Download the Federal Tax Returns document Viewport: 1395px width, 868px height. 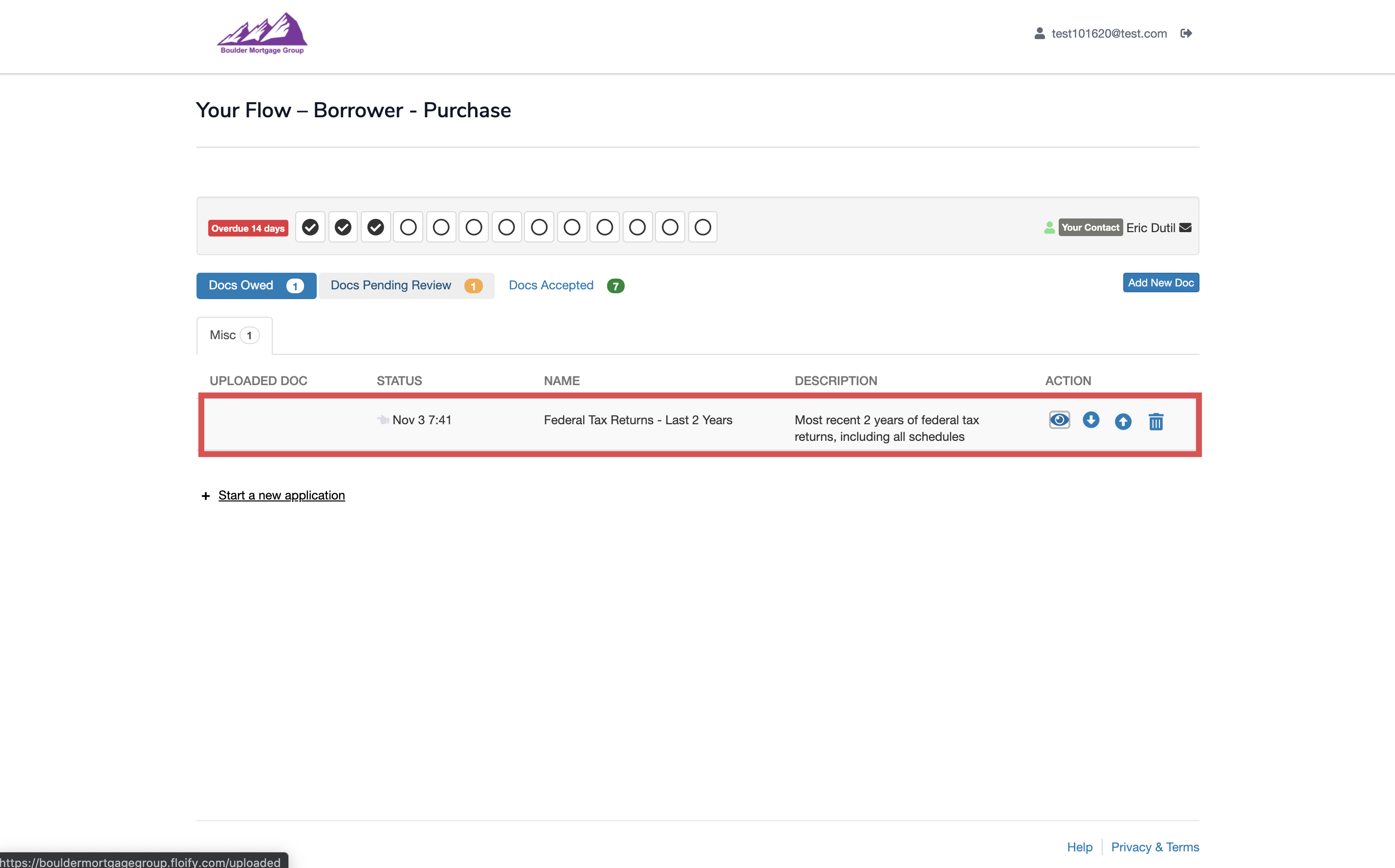click(x=1091, y=420)
